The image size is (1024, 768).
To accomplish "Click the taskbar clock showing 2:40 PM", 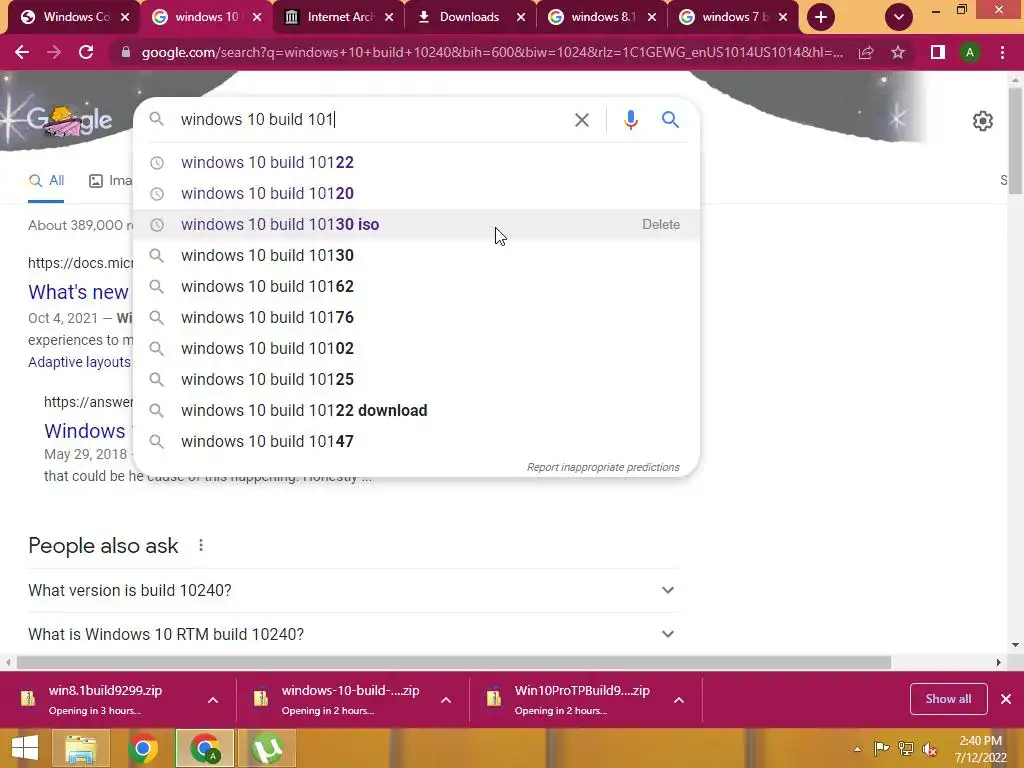I will coord(980,749).
